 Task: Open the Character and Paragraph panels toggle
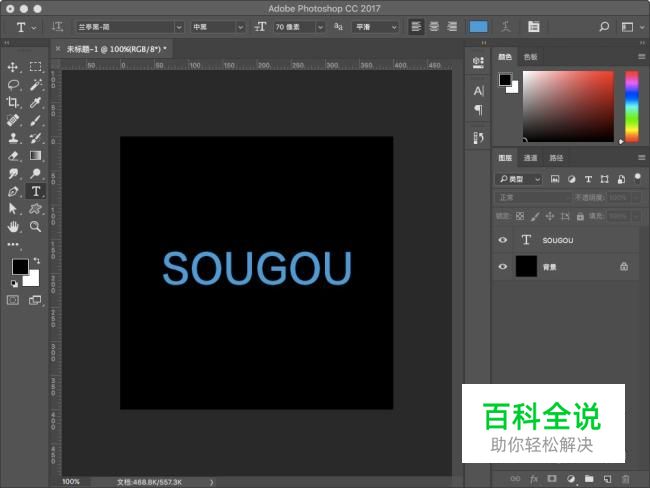(x=534, y=27)
